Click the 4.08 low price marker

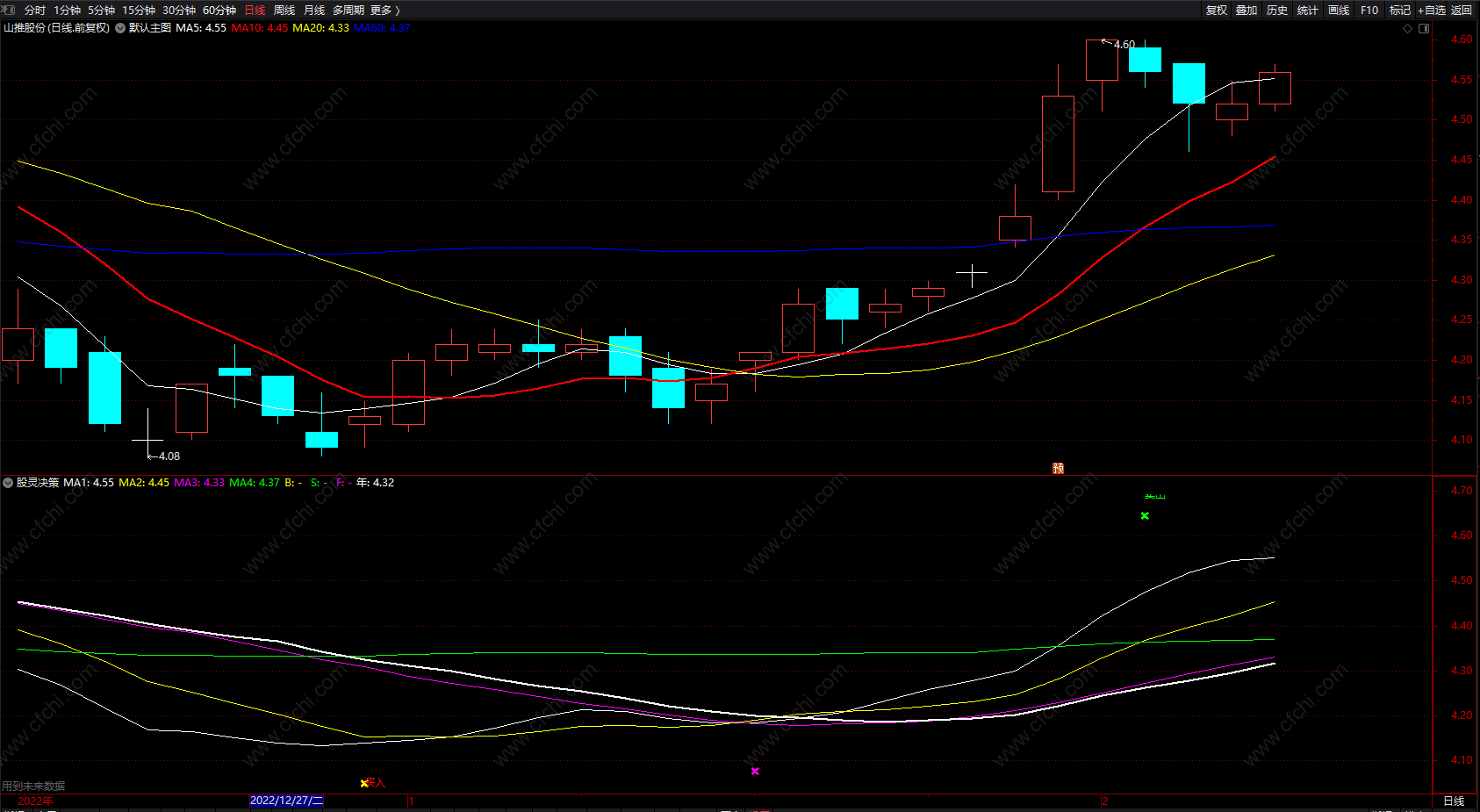(169, 456)
